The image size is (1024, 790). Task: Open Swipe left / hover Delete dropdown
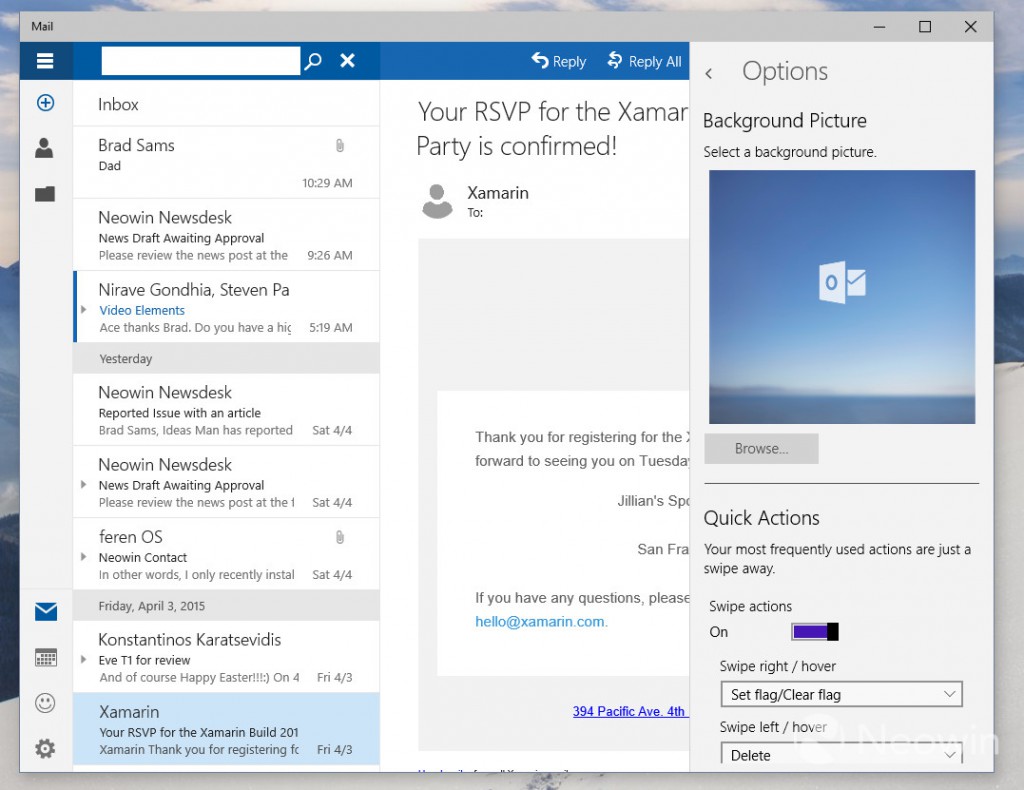pos(841,754)
